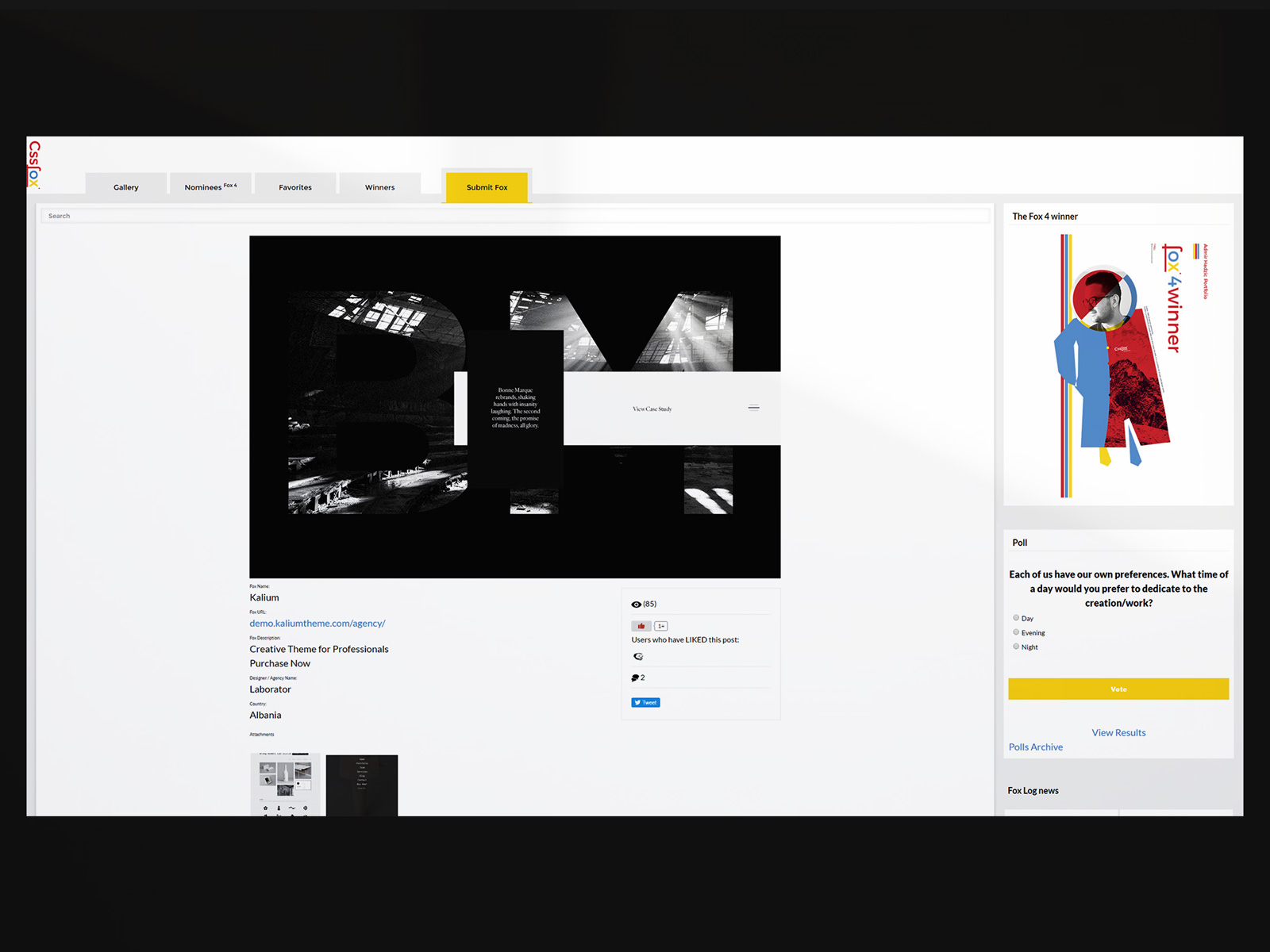The height and width of the screenshot is (952, 1270).
Task: Go to the Winners tab
Action: point(379,187)
